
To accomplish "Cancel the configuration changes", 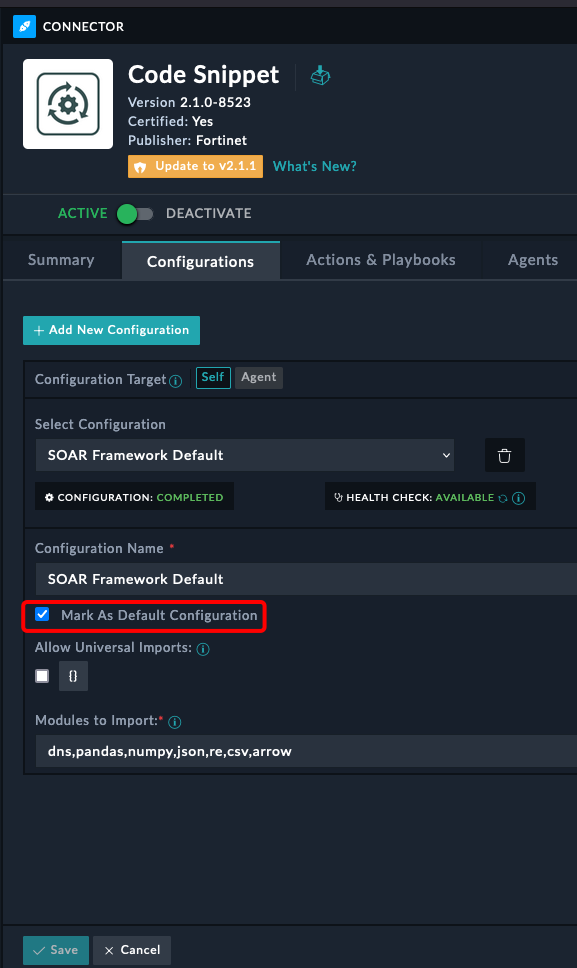I will tap(132, 950).
